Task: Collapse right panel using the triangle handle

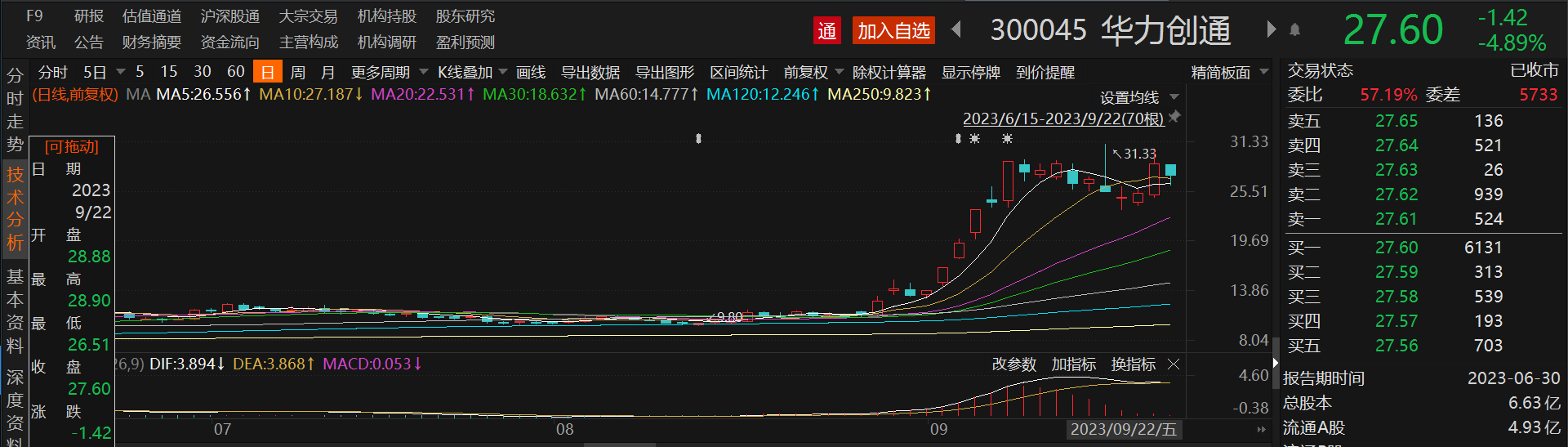Action: click(1275, 362)
